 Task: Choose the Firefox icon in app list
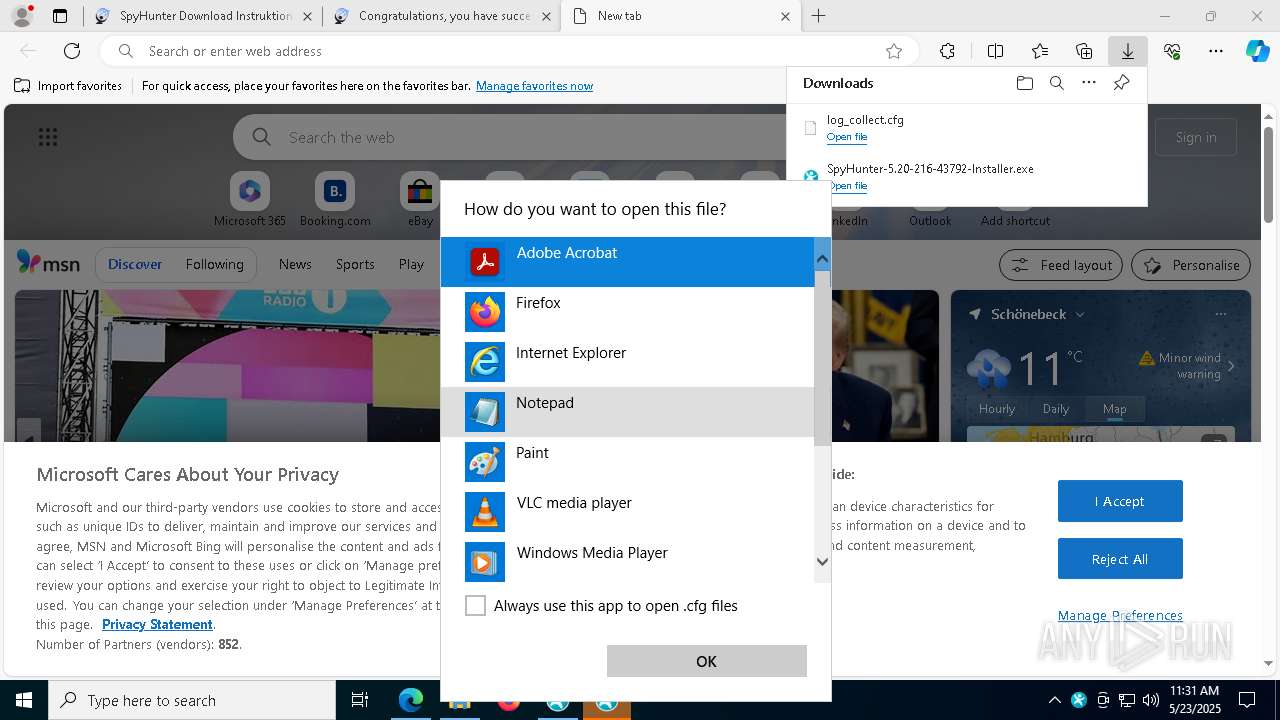485,312
